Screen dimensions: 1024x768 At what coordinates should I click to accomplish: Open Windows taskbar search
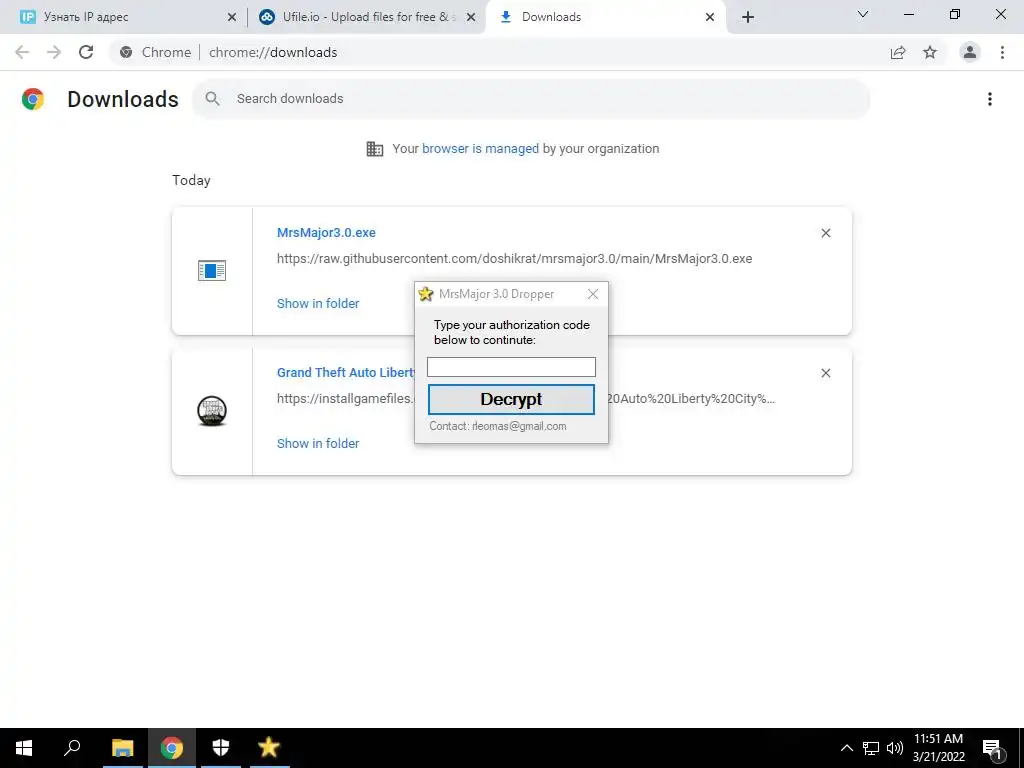click(72, 748)
